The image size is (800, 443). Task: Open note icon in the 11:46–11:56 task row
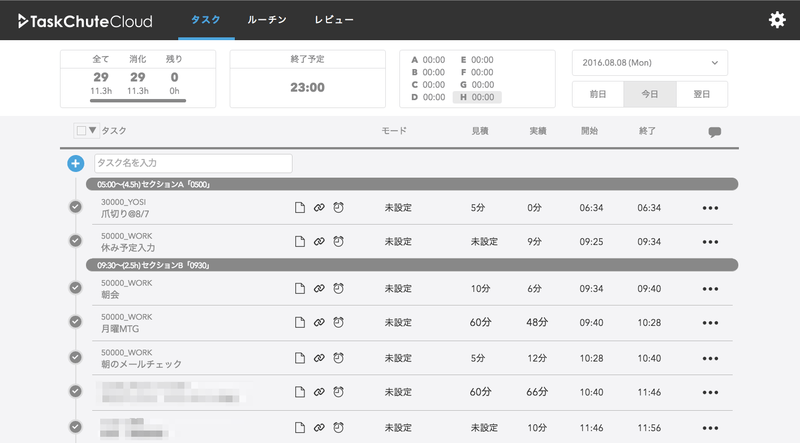(300, 427)
